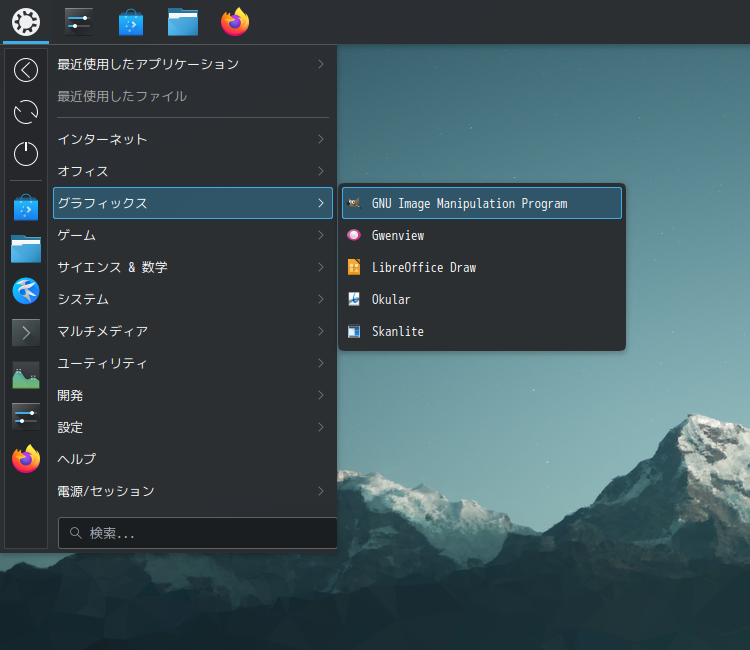Expand the 設定 category arrow
The width and height of the screenshot is (750, 650).
tap(321, 428)
